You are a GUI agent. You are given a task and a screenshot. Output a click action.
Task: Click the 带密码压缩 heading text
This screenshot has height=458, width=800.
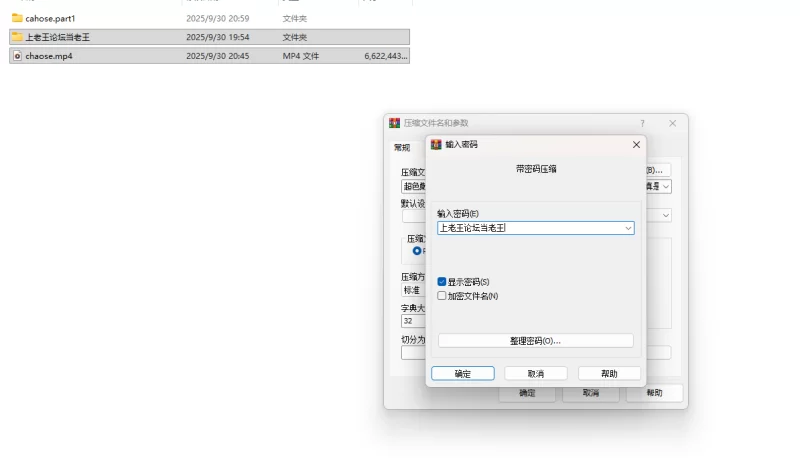(536, 169)
